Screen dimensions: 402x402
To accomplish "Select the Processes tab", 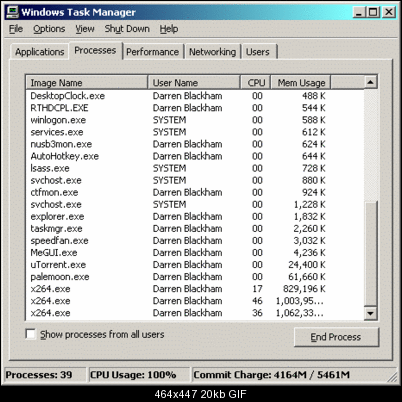I will tap(95, 51).
